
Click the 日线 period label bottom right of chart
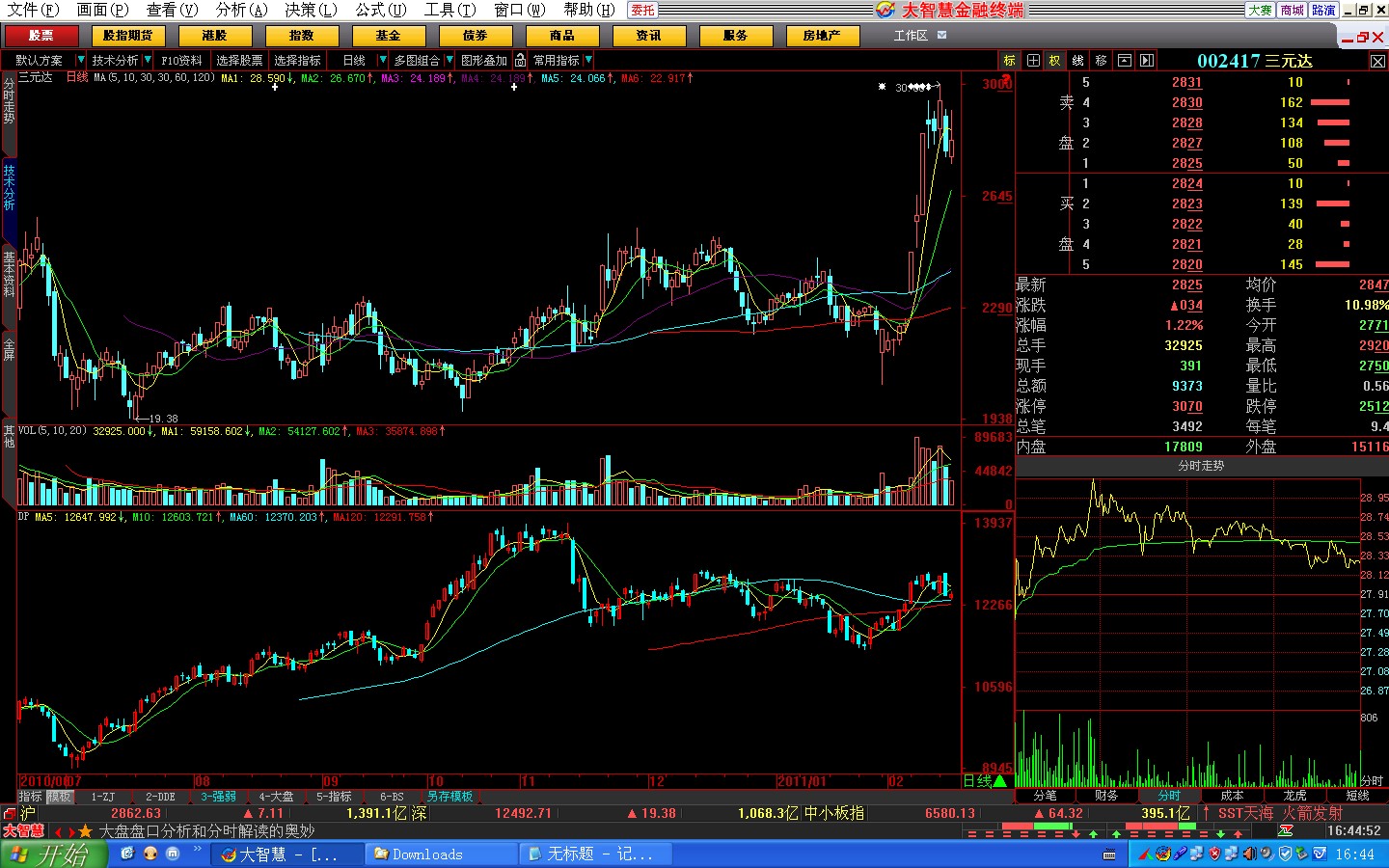click(977, 781)
